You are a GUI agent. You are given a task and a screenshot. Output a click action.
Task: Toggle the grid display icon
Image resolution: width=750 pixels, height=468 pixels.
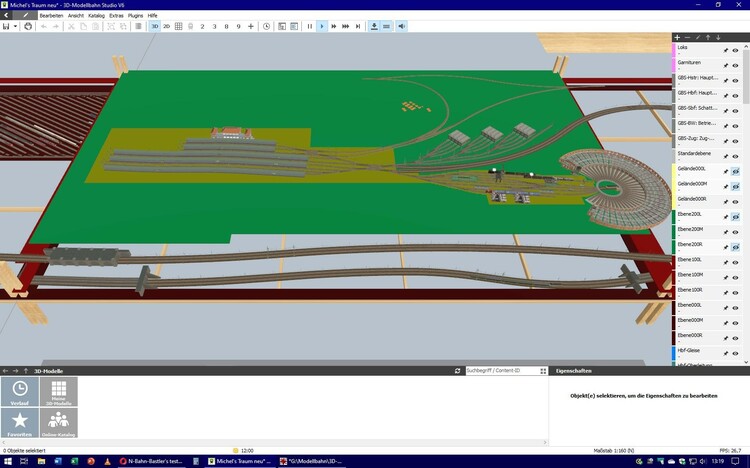(178, 26)
